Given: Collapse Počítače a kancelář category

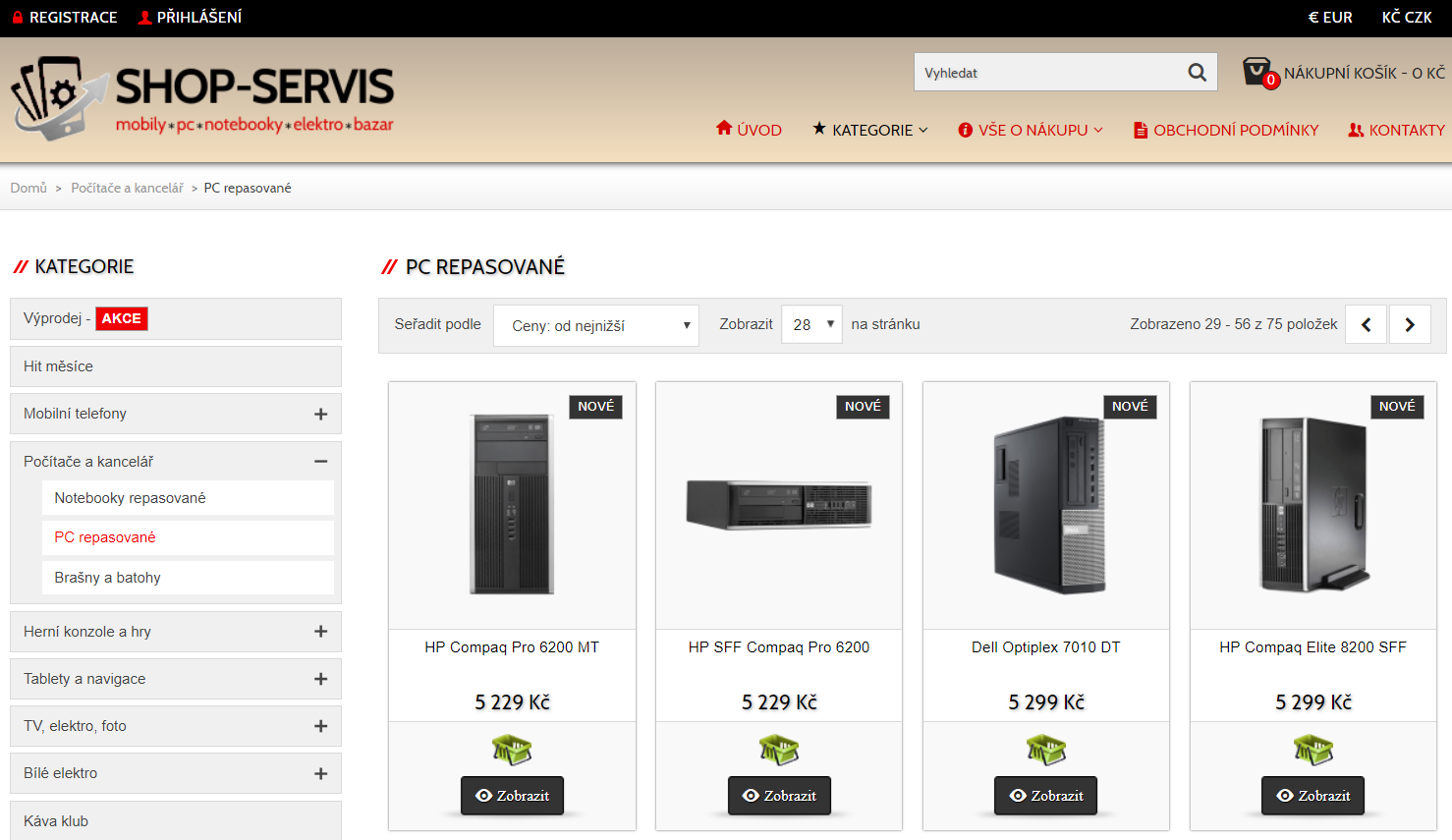Looking at the screenshot, I should tap(320, 461).
